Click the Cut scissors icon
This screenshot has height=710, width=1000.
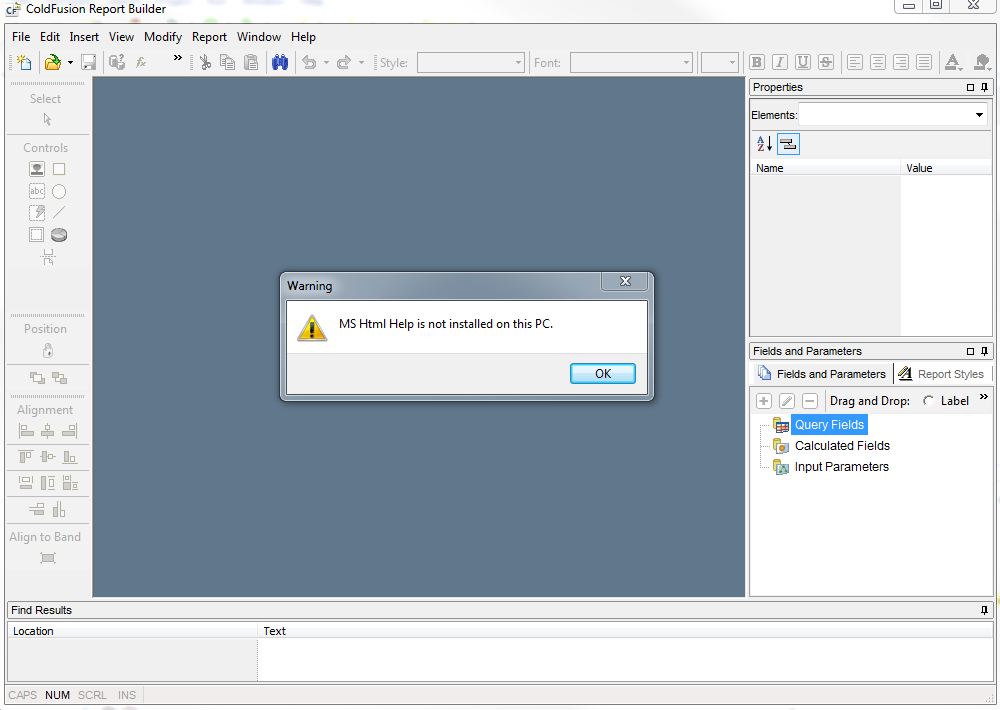click(205, 62)
